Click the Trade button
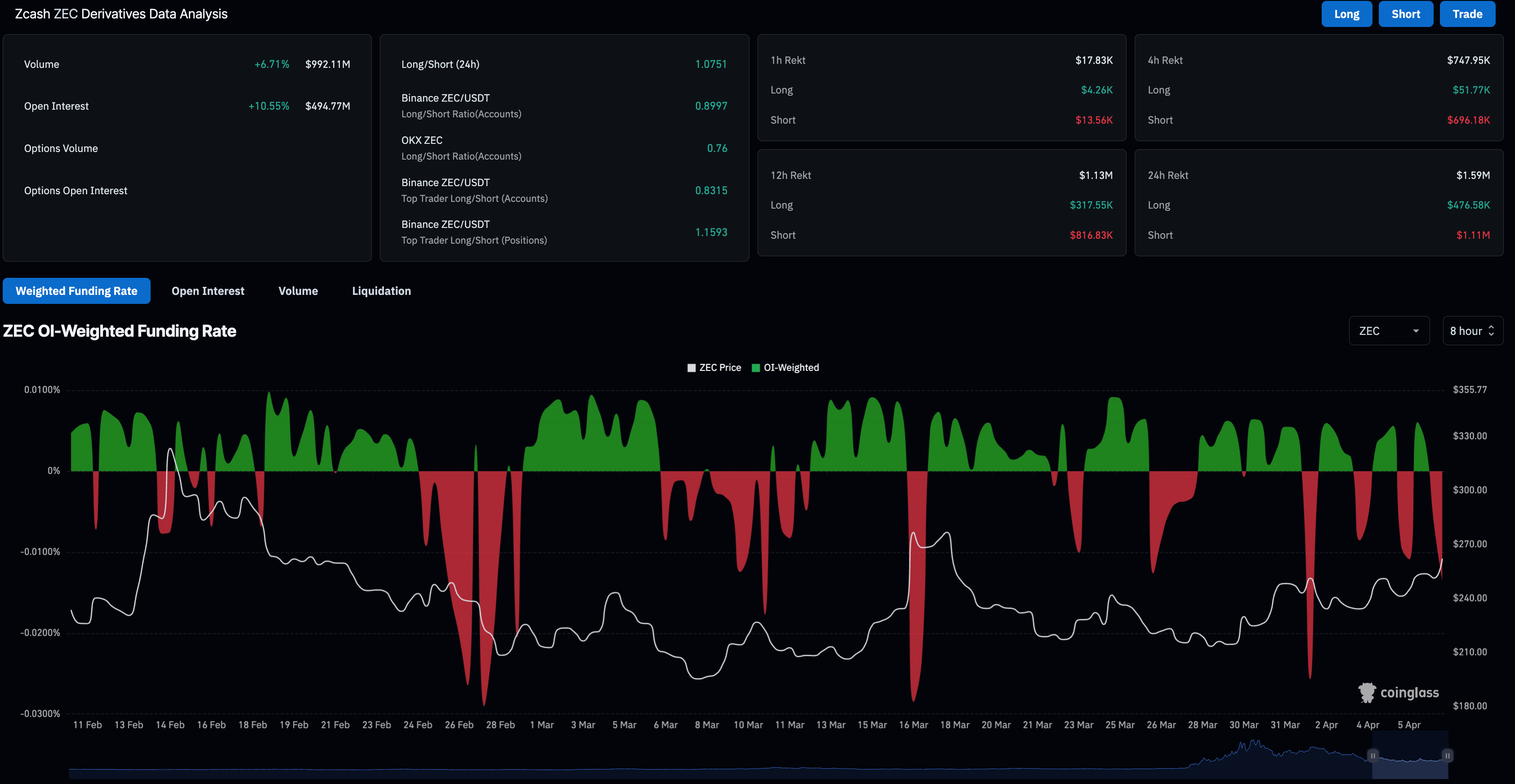 coord(1467,14)
